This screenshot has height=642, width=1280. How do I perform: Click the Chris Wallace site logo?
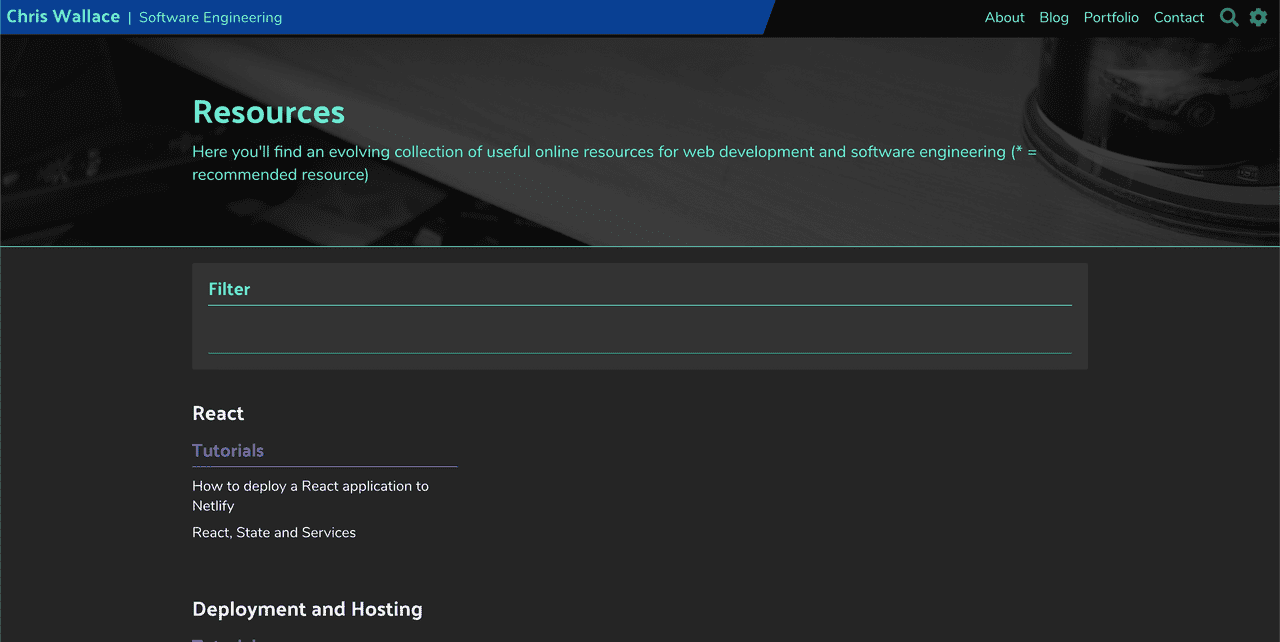[63, 16]
